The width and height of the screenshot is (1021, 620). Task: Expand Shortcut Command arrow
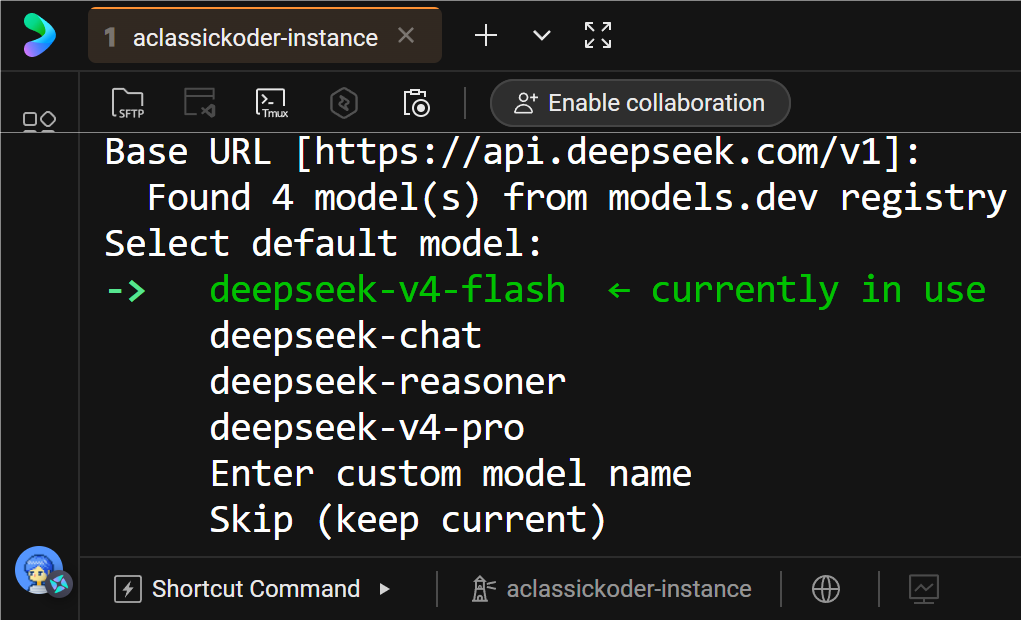(x=385, y=589)
